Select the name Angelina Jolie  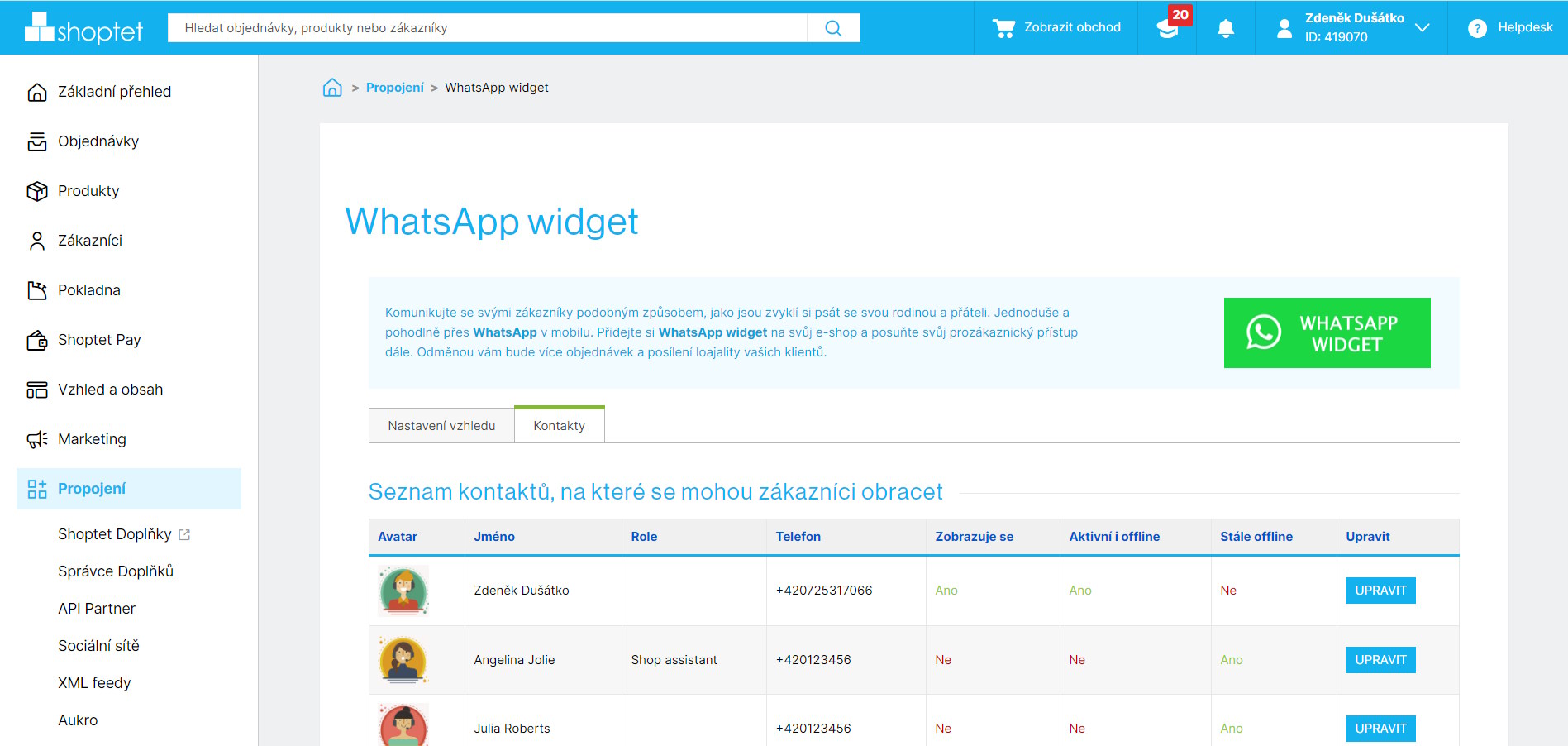point(514,660)
